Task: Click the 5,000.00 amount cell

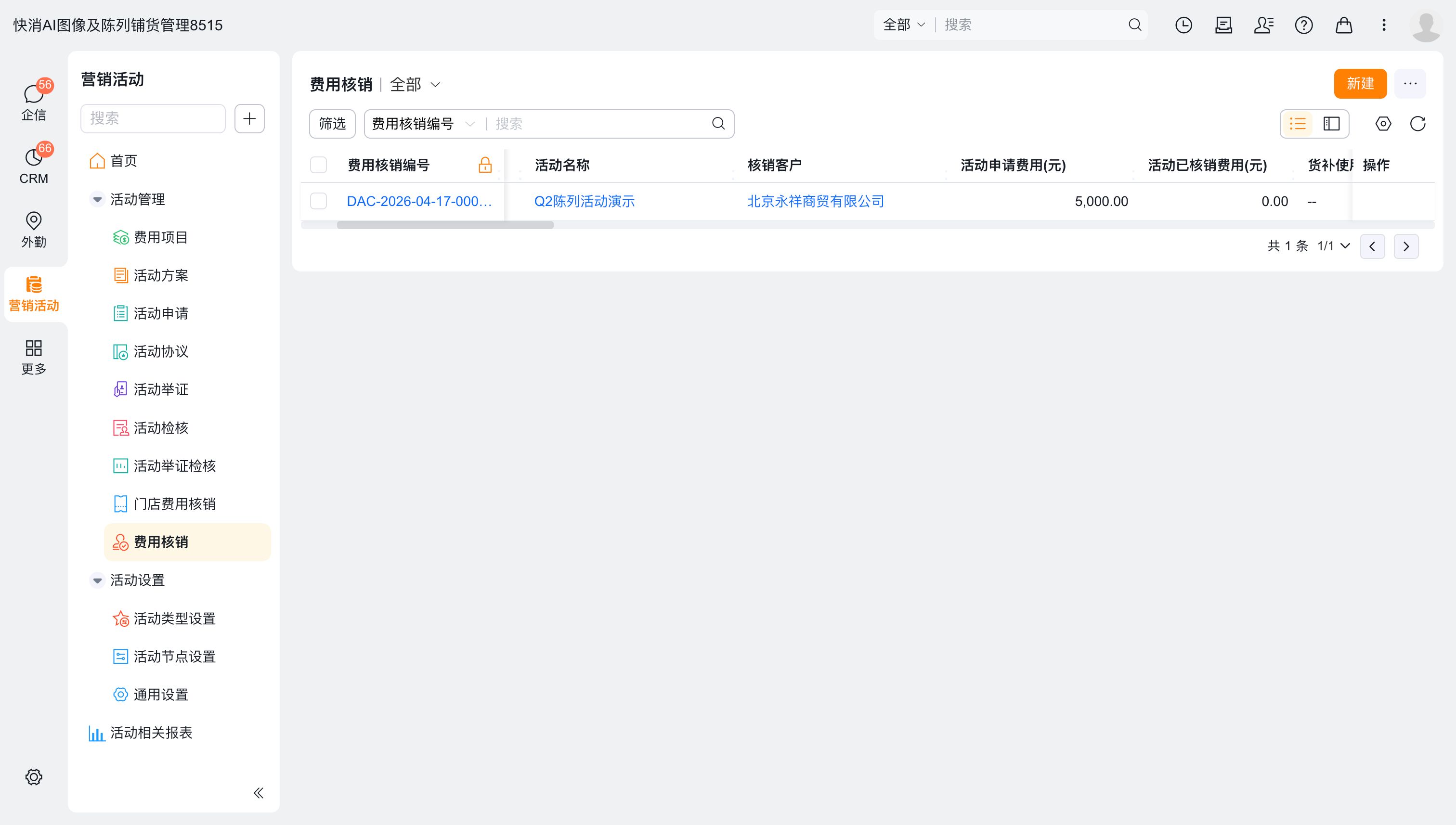Action: (x=1101, y=201)
